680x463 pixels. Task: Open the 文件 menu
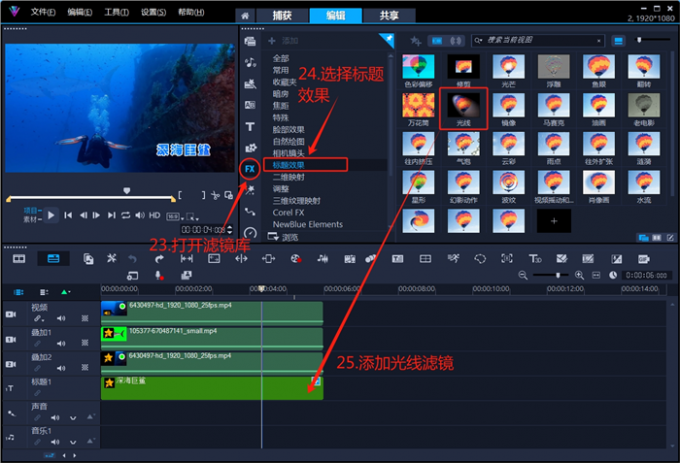pyautogui.click(x=43, y=12)
